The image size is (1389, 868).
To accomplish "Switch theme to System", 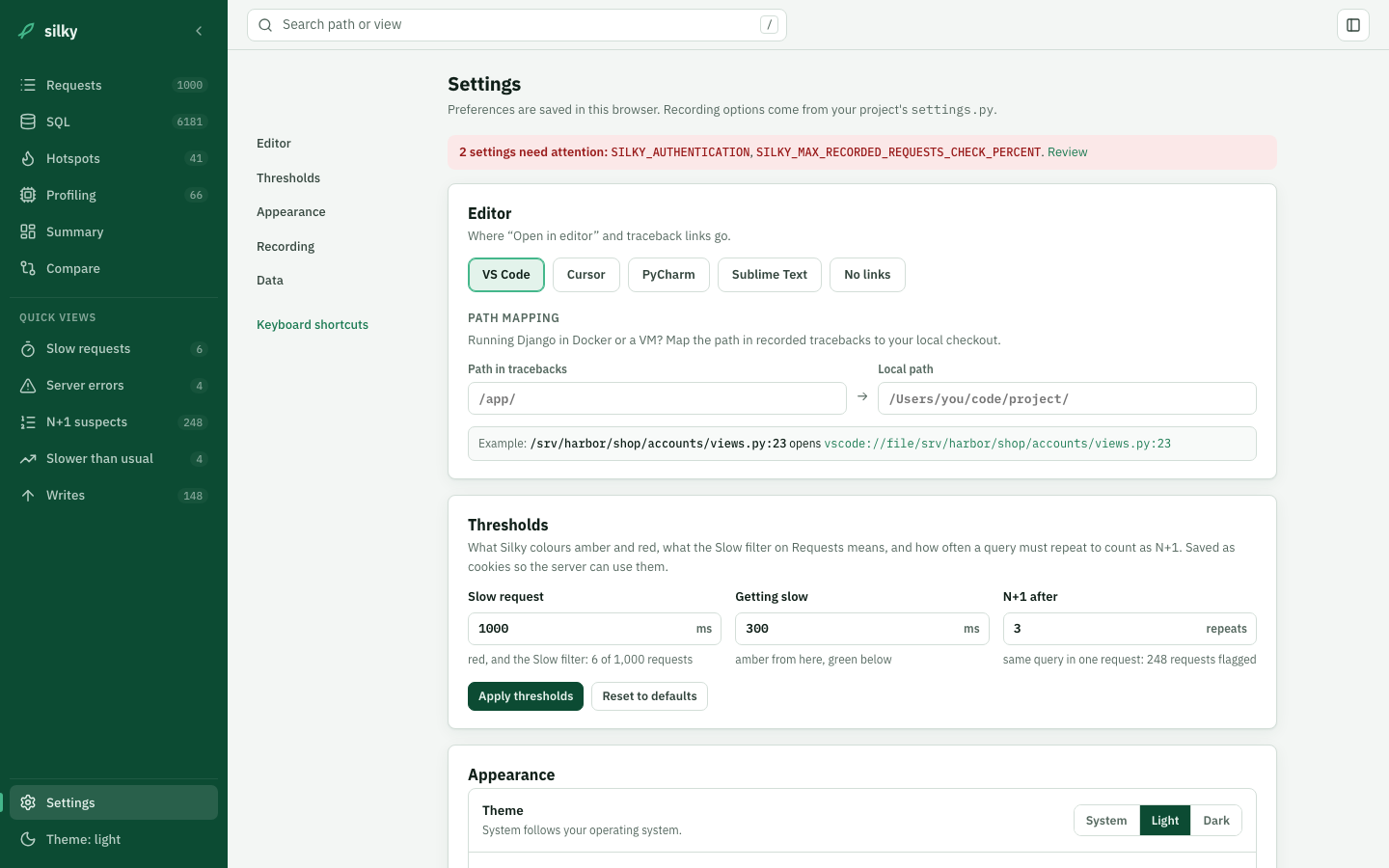I will click(1106, 821).
